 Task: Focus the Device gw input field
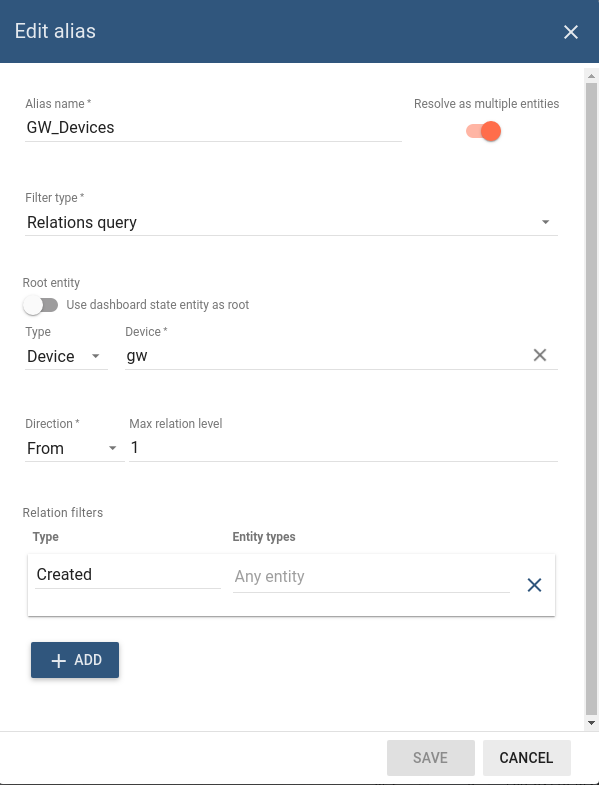[327, 356]
